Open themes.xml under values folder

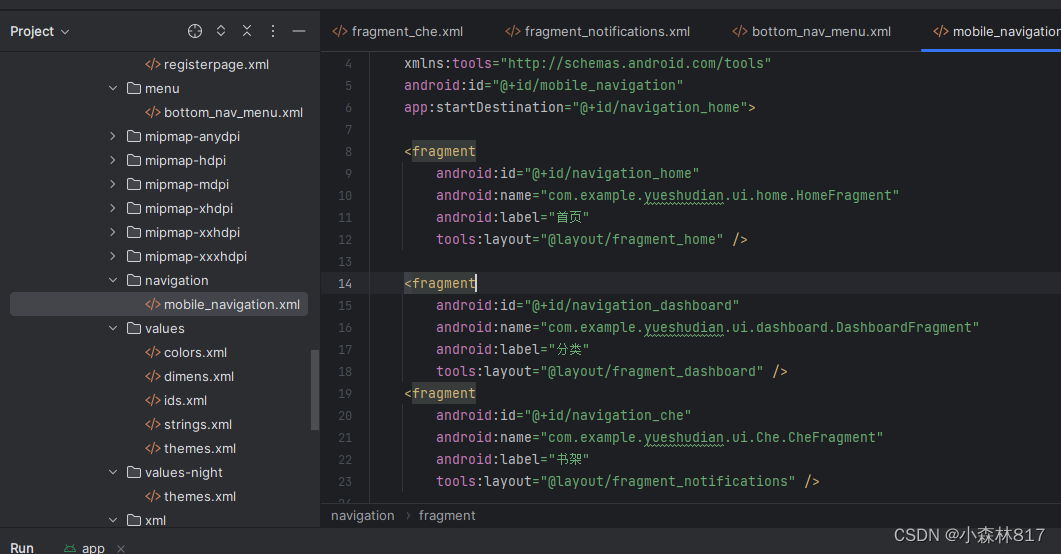tap(200, 448)
